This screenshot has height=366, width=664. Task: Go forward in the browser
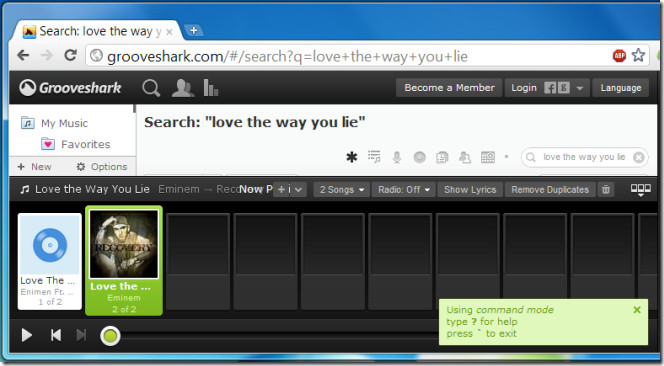click(46, 55)
